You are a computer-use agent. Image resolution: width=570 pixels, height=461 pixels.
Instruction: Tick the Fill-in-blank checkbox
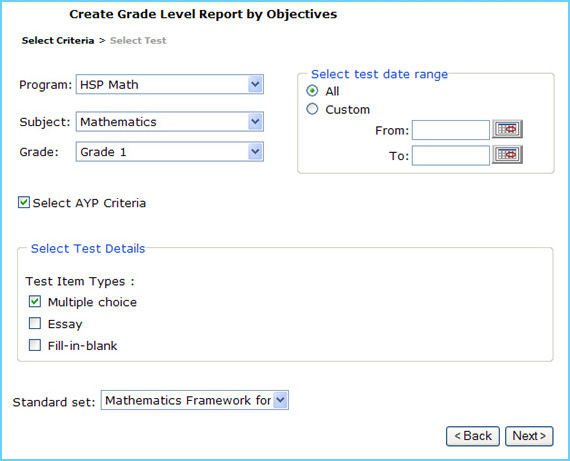coord(35,345)
